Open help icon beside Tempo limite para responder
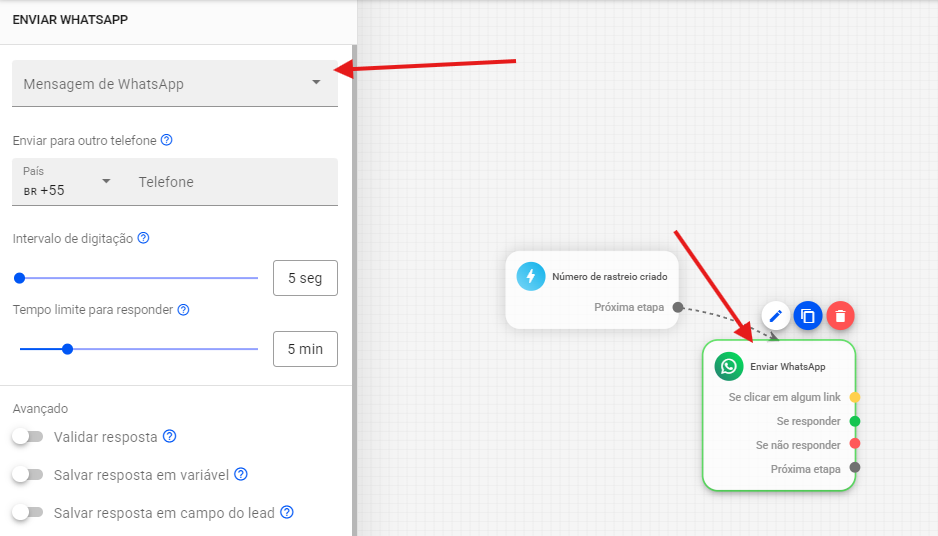Image resolution: width=938 pixels, height=536 pixels. (183, 310)
